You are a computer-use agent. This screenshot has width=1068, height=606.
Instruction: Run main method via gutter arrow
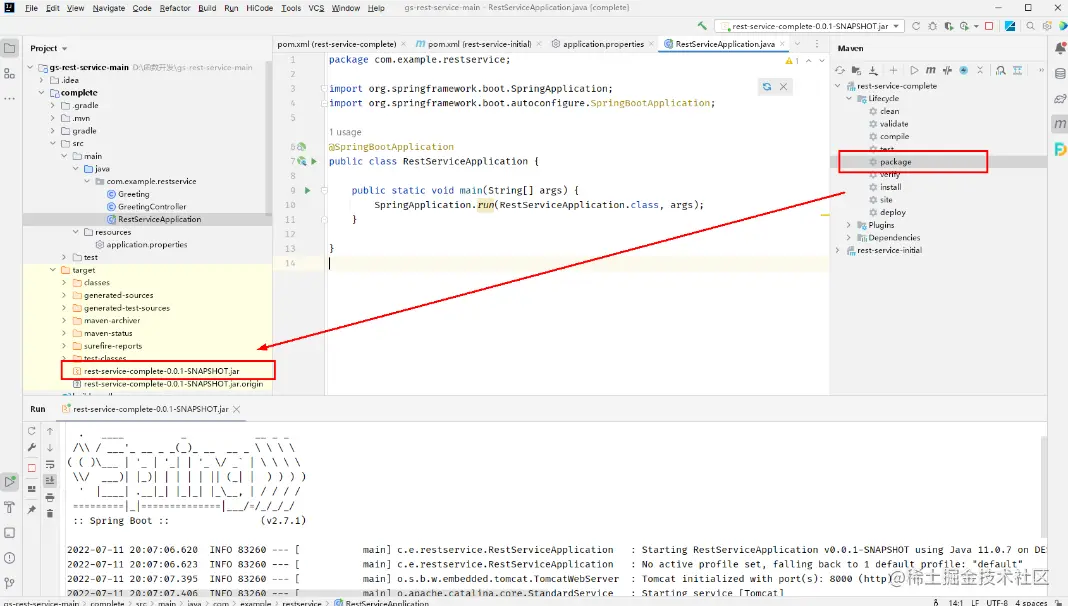point(307,191)
